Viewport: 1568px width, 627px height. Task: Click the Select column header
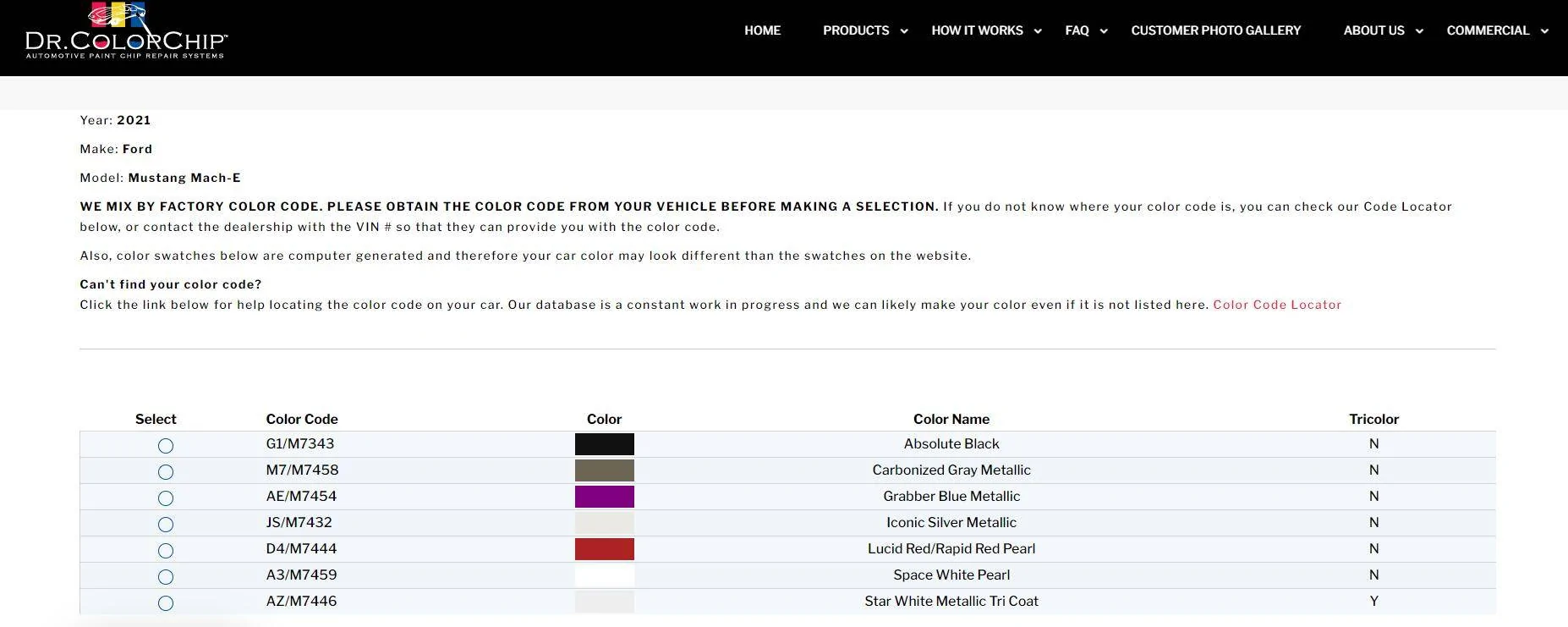pos(156,419)
